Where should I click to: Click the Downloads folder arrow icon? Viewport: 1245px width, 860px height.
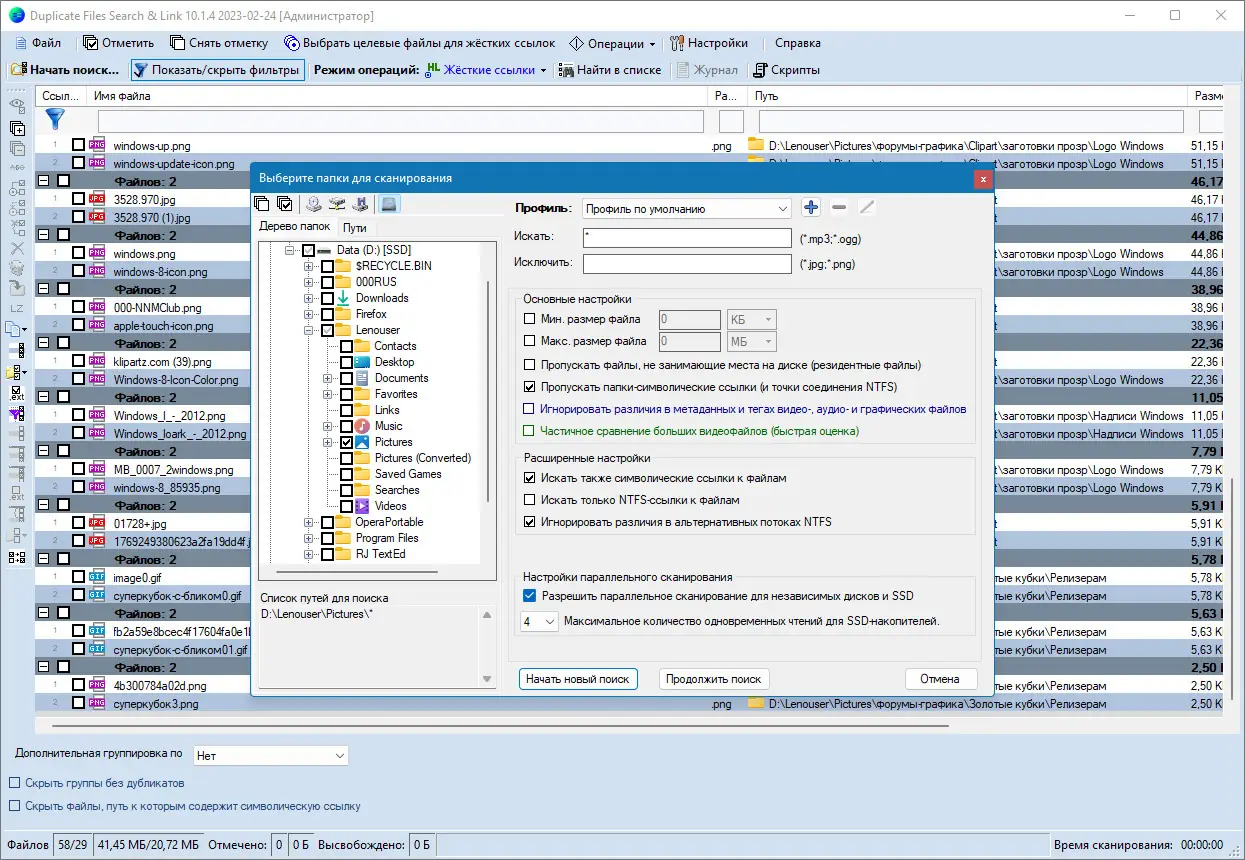point(344,298)
